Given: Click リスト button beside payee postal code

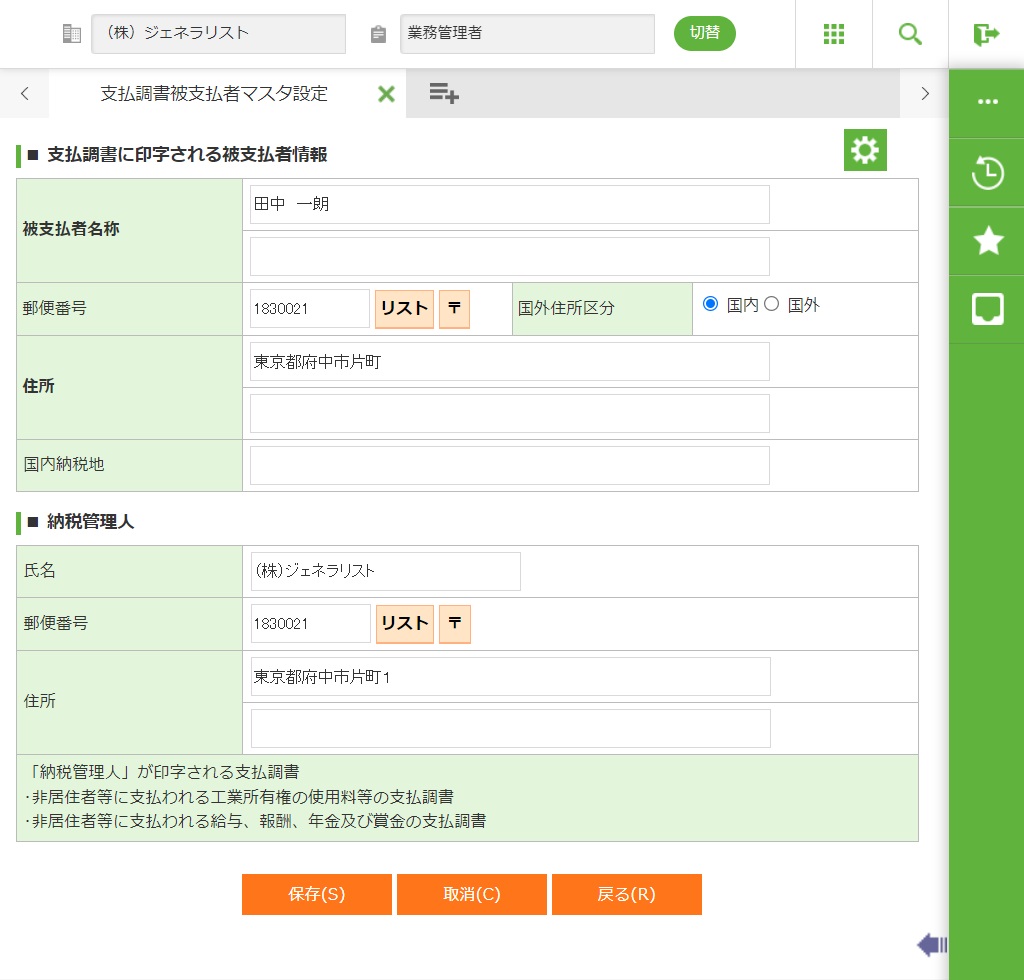Looking at the screenshot, I should tap(404, 309).
